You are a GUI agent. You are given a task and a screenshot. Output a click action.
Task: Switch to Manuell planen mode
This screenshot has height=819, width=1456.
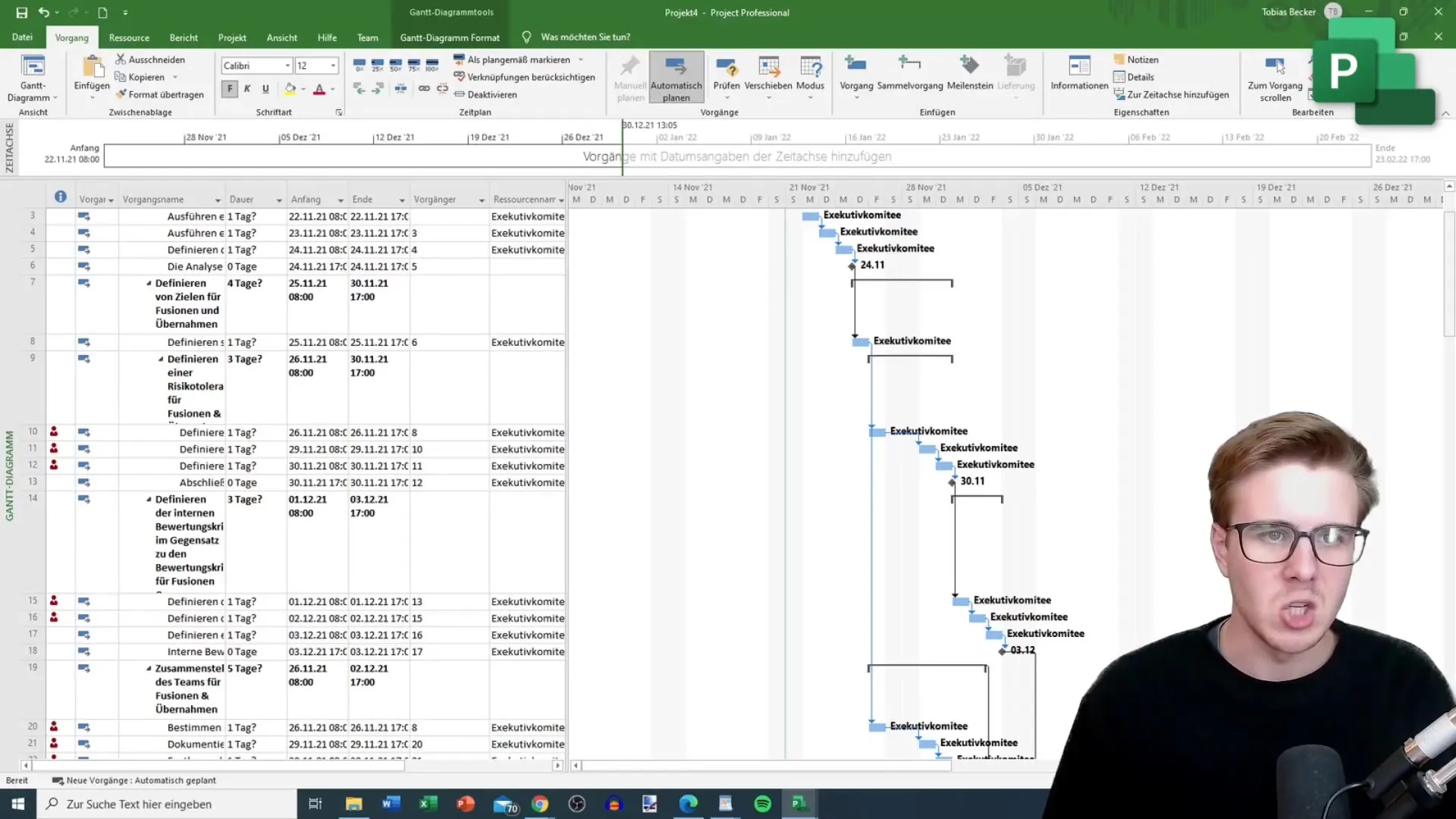[630, 78]
